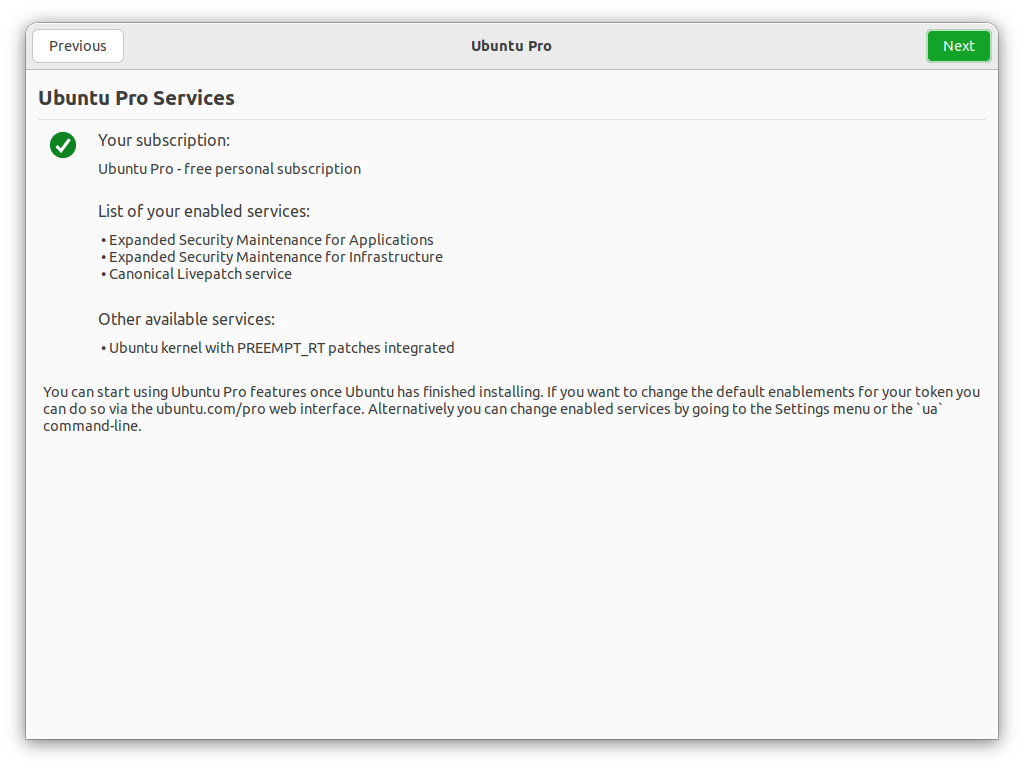Click the green subscription checkmark icon
1024x768 pixels.
pyautogui.click(x=63, y=145)
